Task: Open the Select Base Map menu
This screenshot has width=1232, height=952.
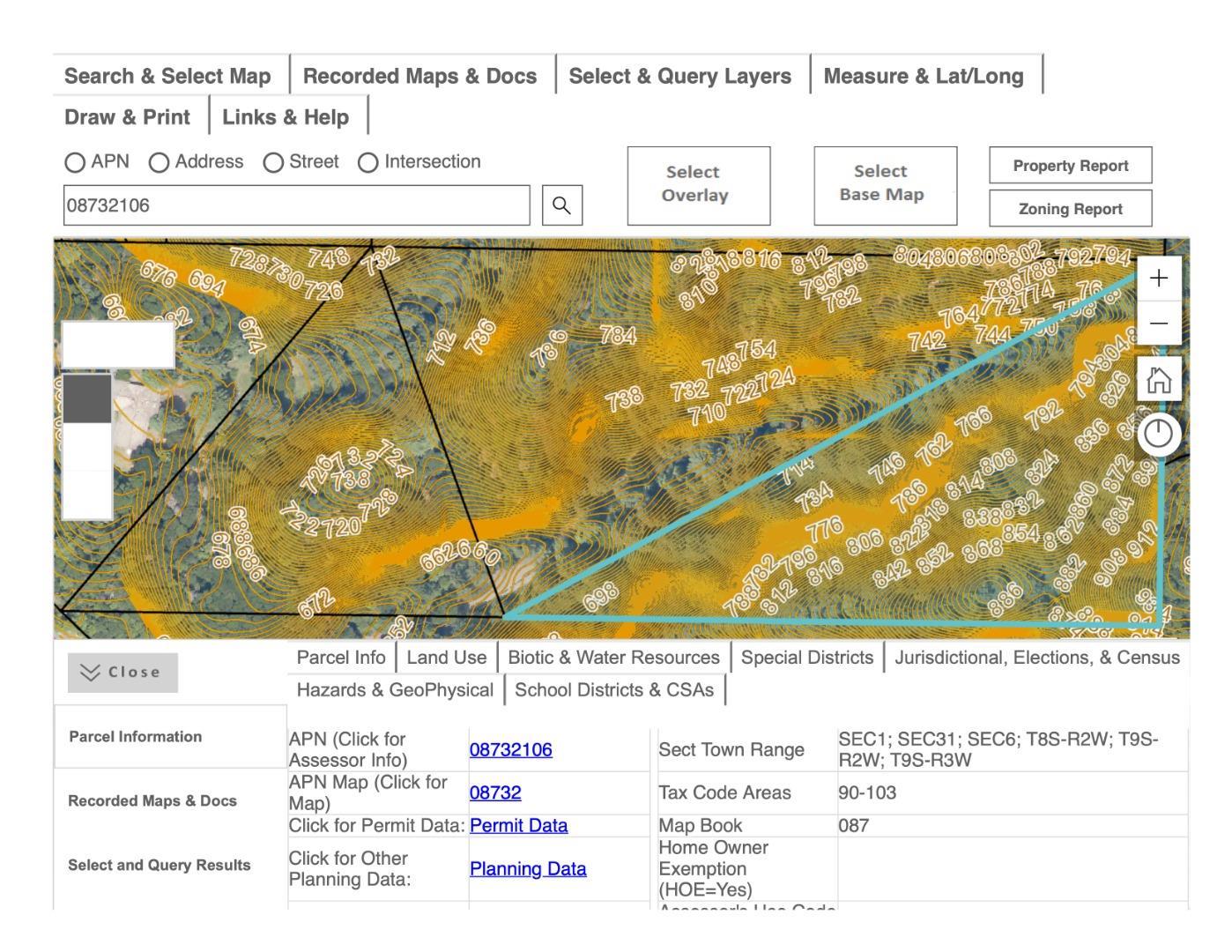Action: click(885, 185)
